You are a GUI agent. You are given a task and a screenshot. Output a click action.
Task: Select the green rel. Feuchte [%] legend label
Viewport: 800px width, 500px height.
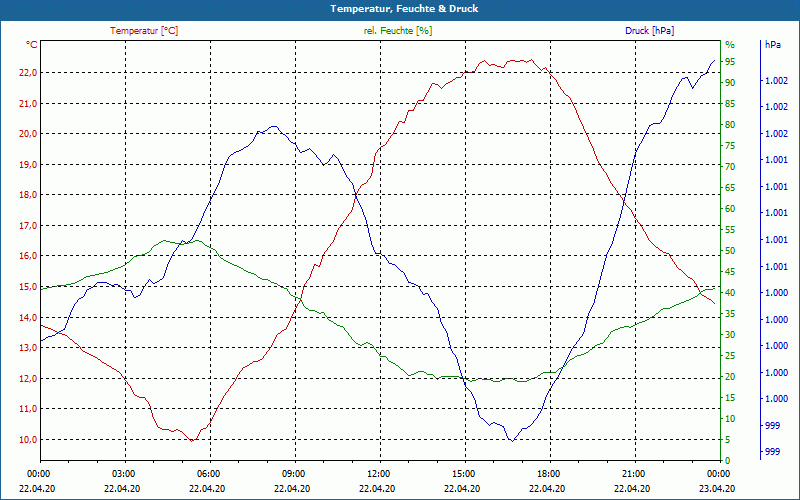[x=397, y=31]
